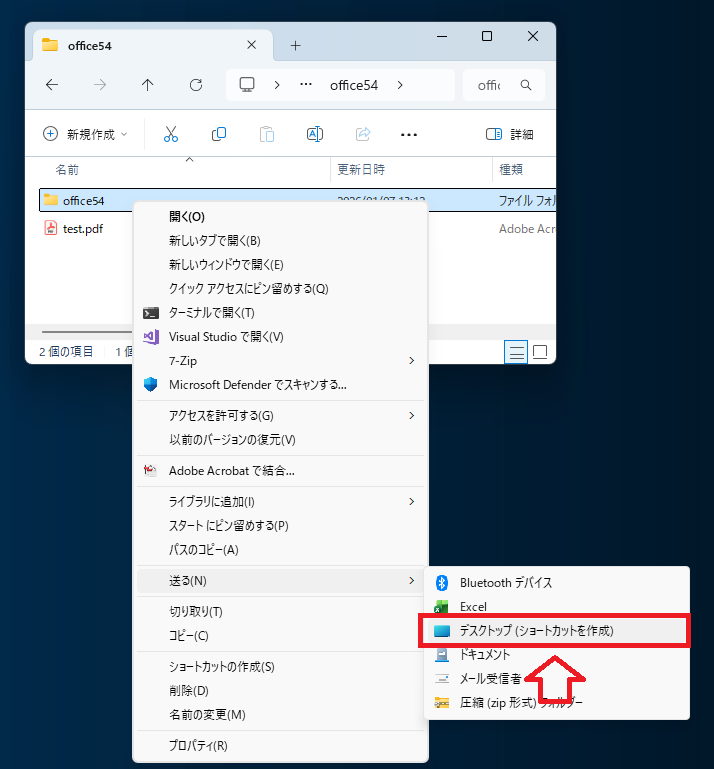Click the Rename icon in toolbar
714x769 pixels.
coord(315,134)
